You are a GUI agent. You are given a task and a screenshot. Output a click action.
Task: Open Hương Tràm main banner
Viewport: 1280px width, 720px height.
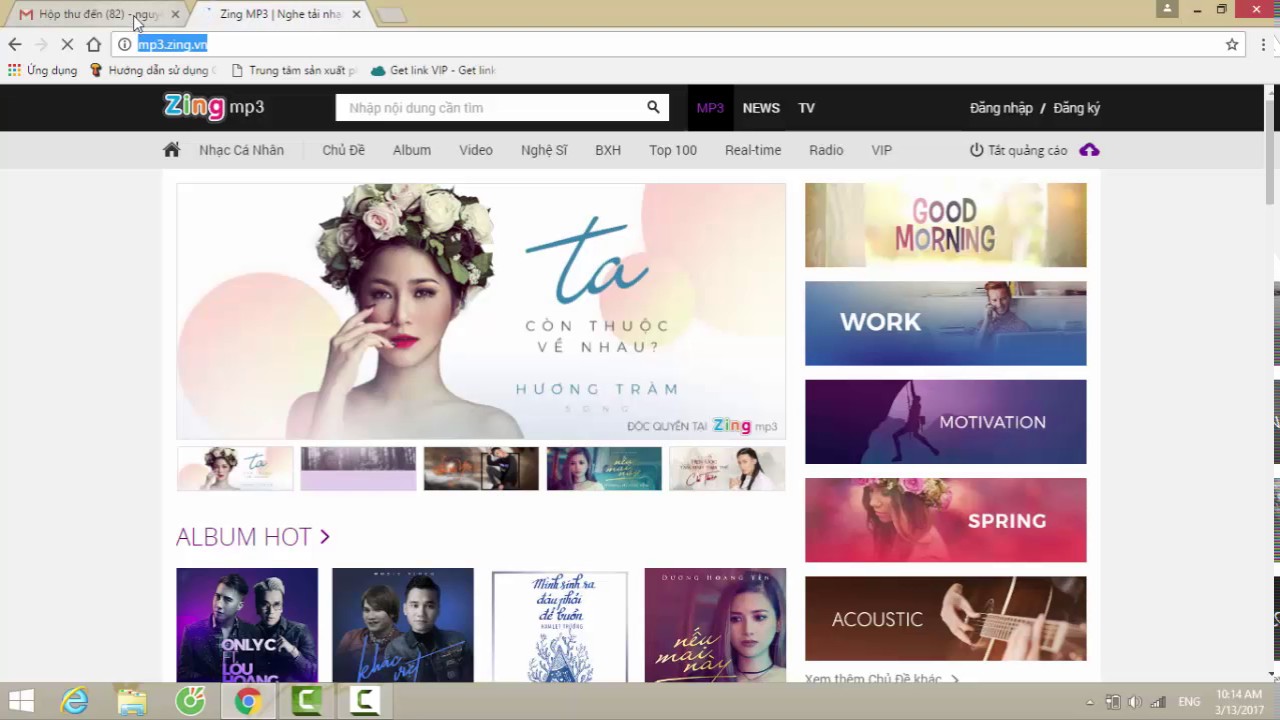[x=481, y=311]
